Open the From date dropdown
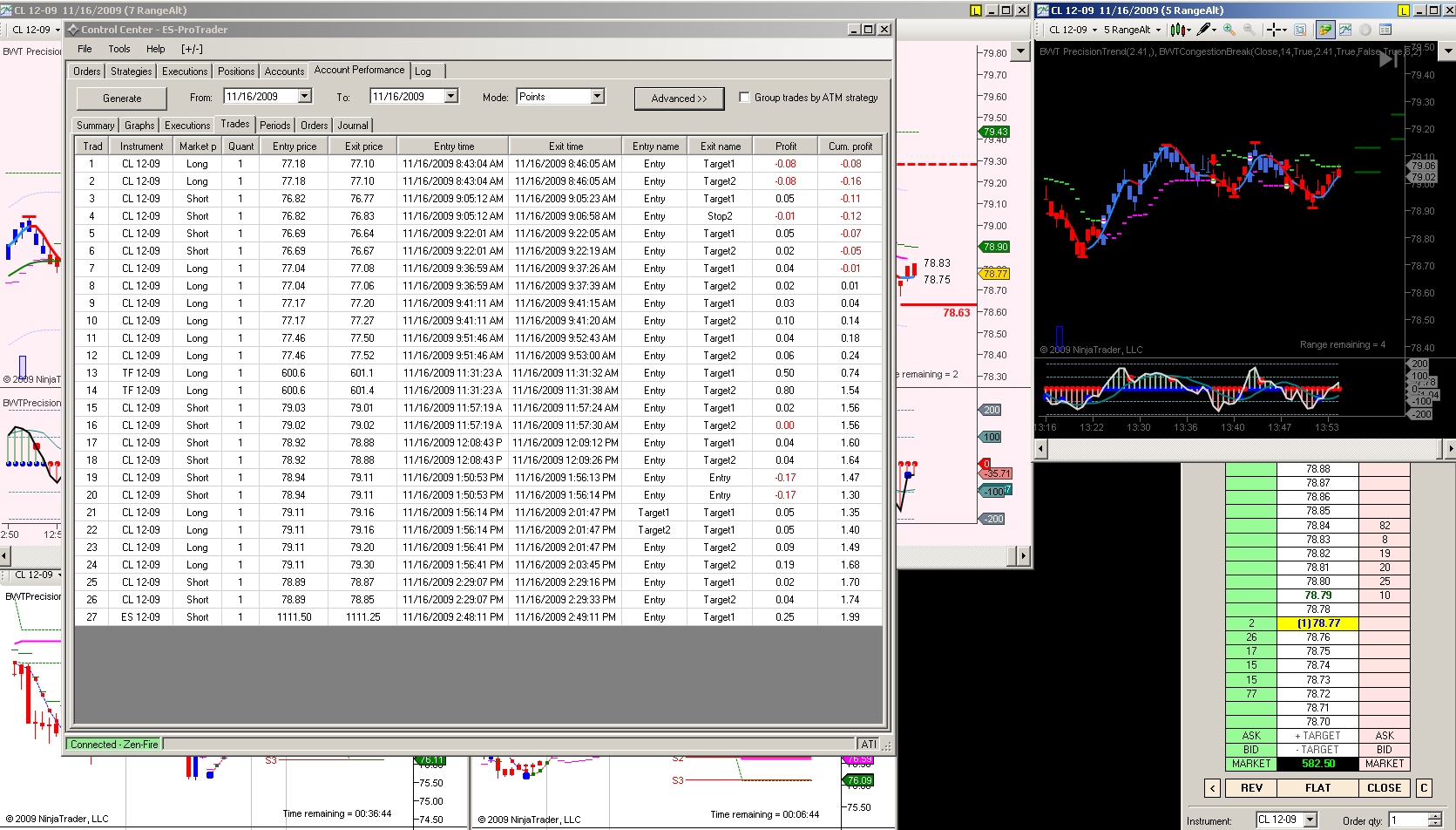Image resolution: width=1456 pixels, height=830 pixels. pyautogui.click(x=305, y=96)
